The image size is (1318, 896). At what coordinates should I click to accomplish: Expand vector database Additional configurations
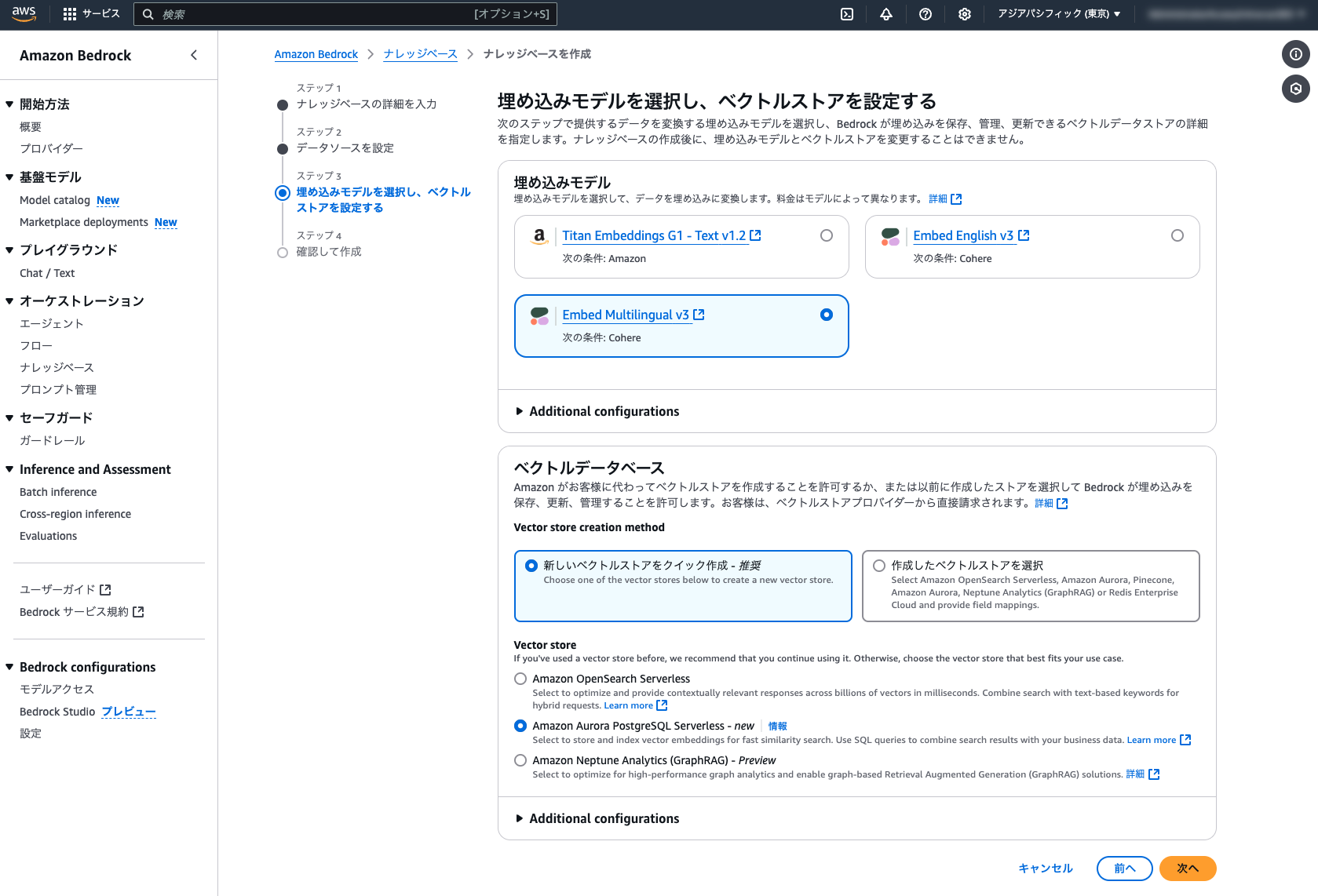click(x=597, y=818)
